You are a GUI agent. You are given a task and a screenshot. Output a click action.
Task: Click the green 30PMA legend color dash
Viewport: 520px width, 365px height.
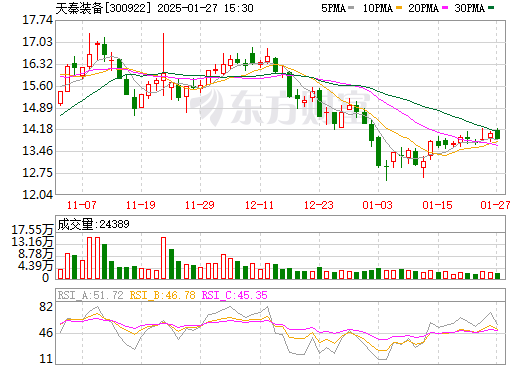(491, 8)
